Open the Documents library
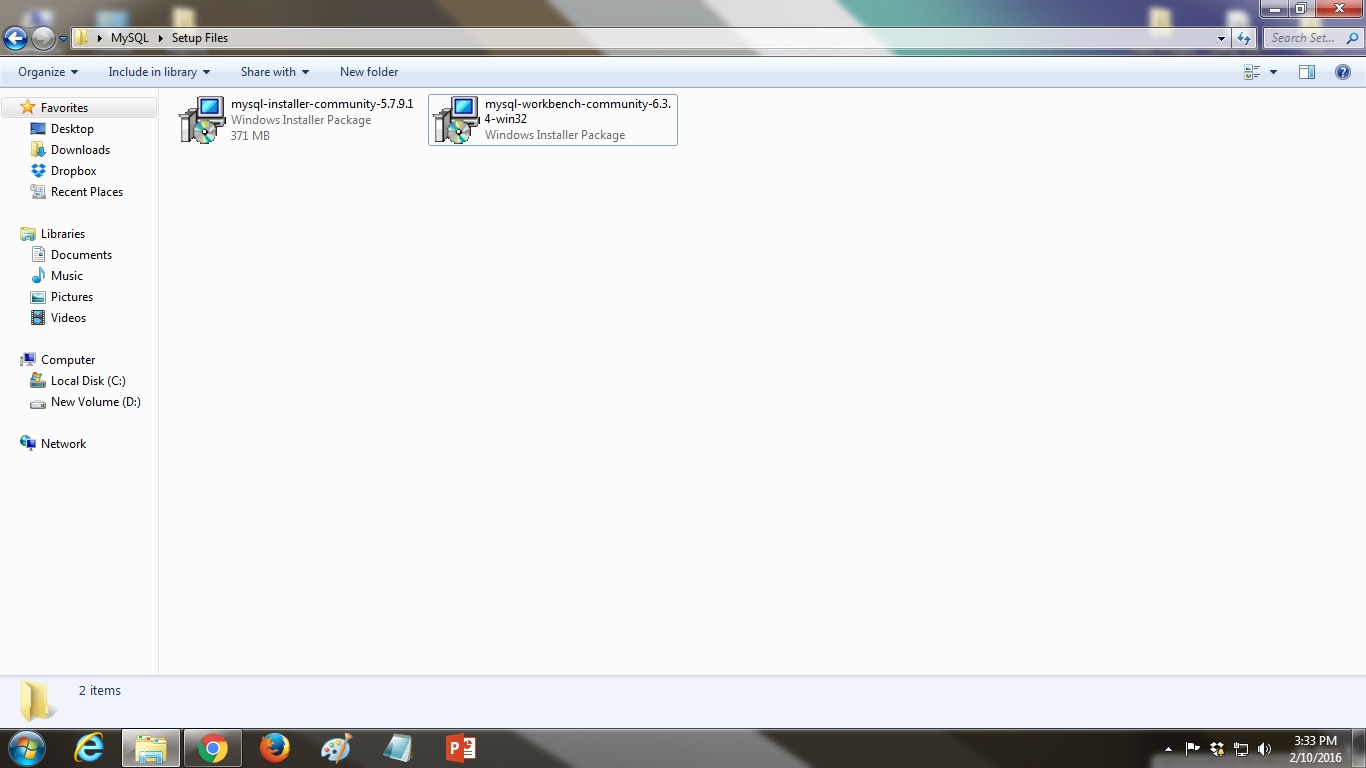Viewport: 1366px width, 768px height. pyautogui.click(x=81, y=255)
